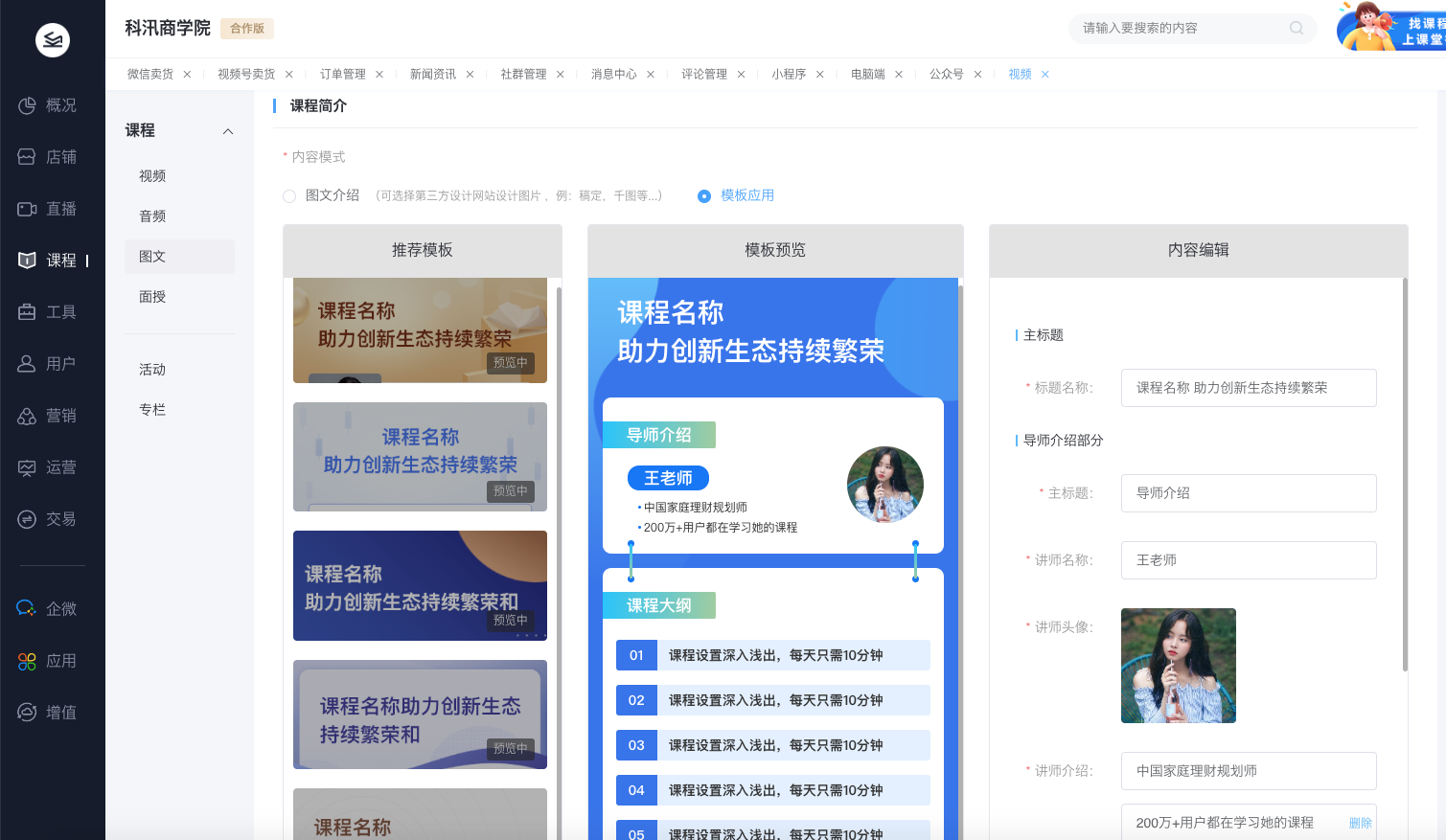Close the 新闻资讯 tab

[x=470, y=74]
